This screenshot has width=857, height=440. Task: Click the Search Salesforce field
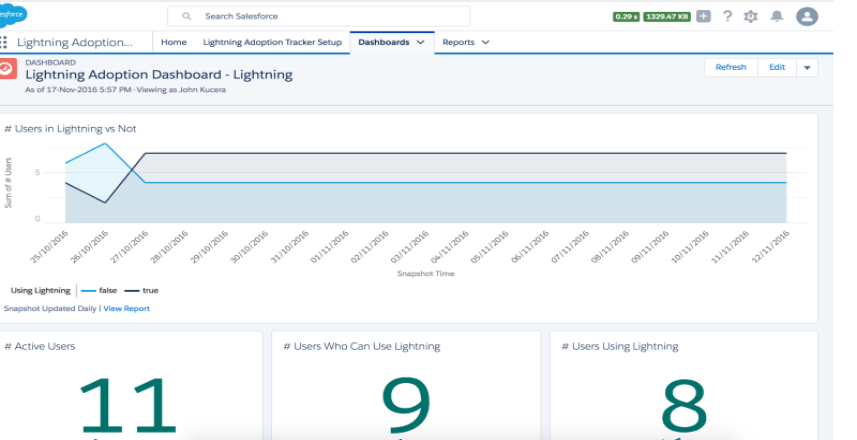319,16
